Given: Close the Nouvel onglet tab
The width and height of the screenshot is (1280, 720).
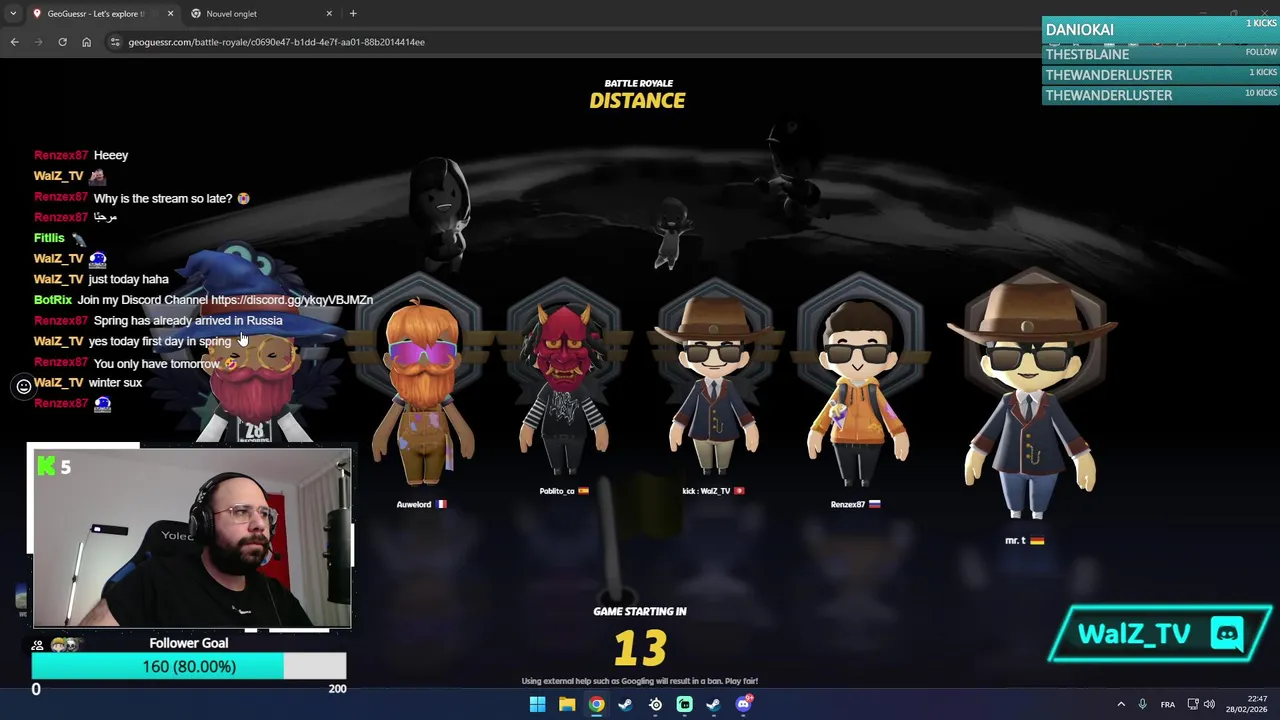Looking at the screenshot, I should pos(329,13).
